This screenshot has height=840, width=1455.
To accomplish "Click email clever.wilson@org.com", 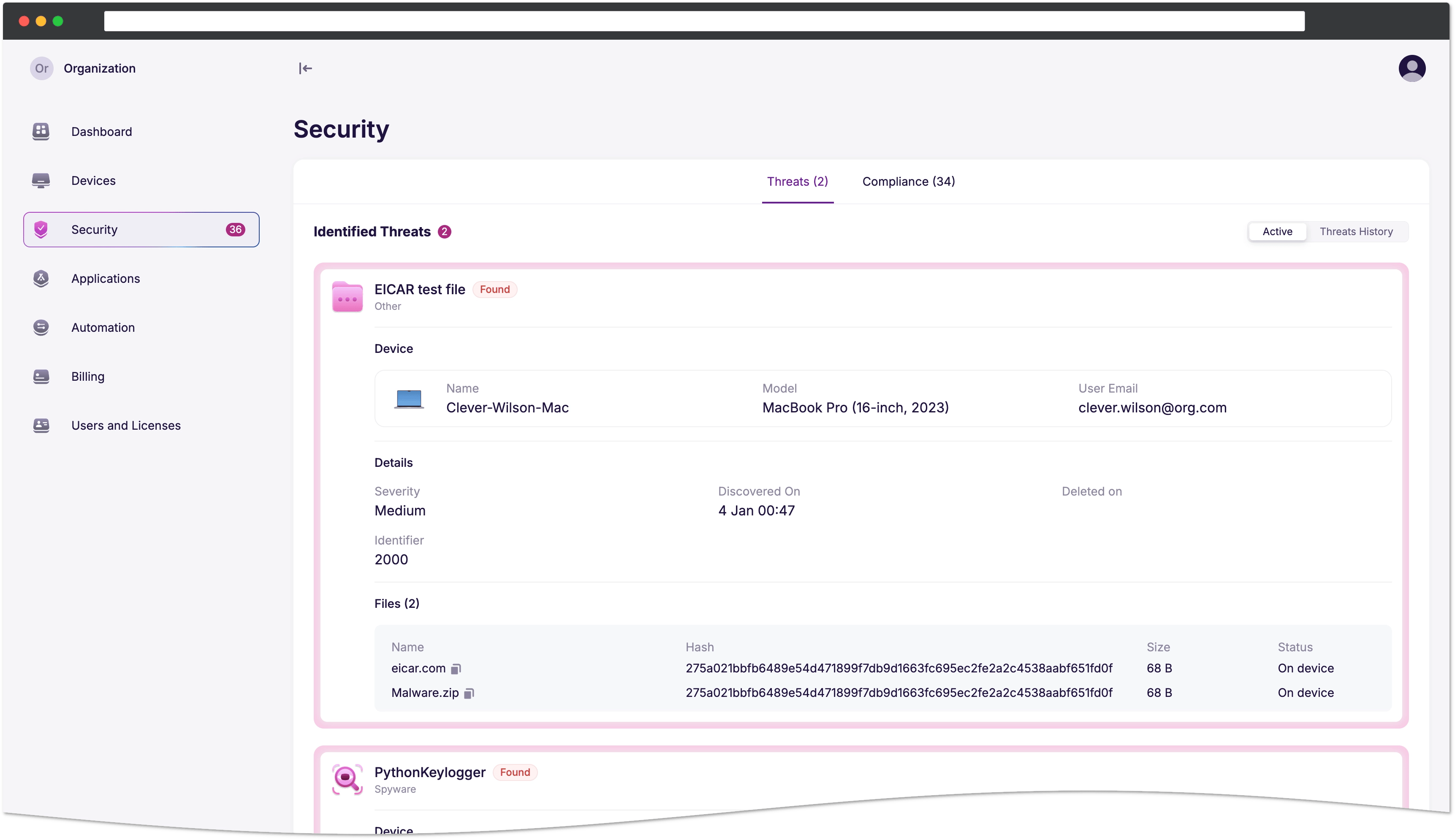I will (1152, 408).
